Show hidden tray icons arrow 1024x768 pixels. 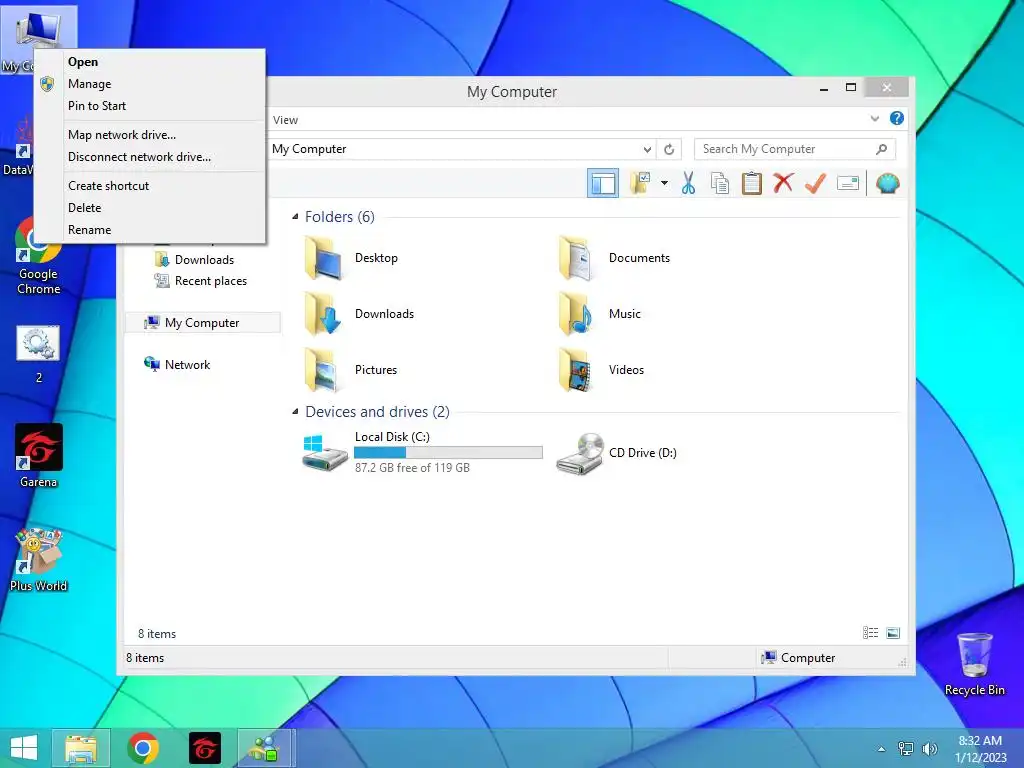click(x=882, y=749)
